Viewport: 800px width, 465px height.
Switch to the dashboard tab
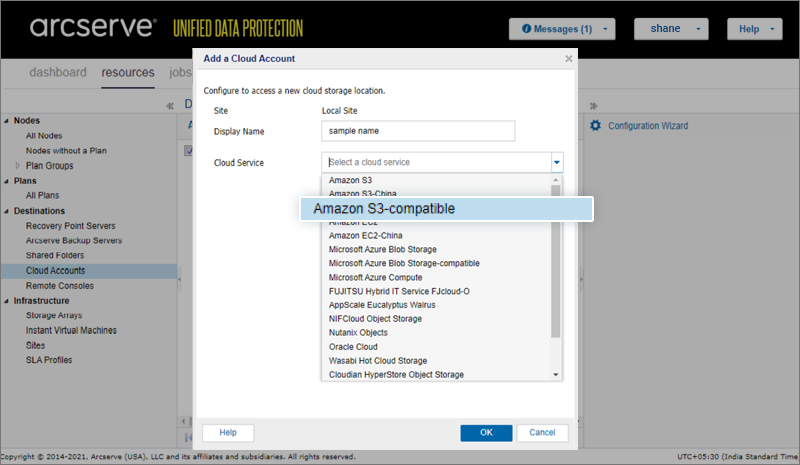click(58, 72)
